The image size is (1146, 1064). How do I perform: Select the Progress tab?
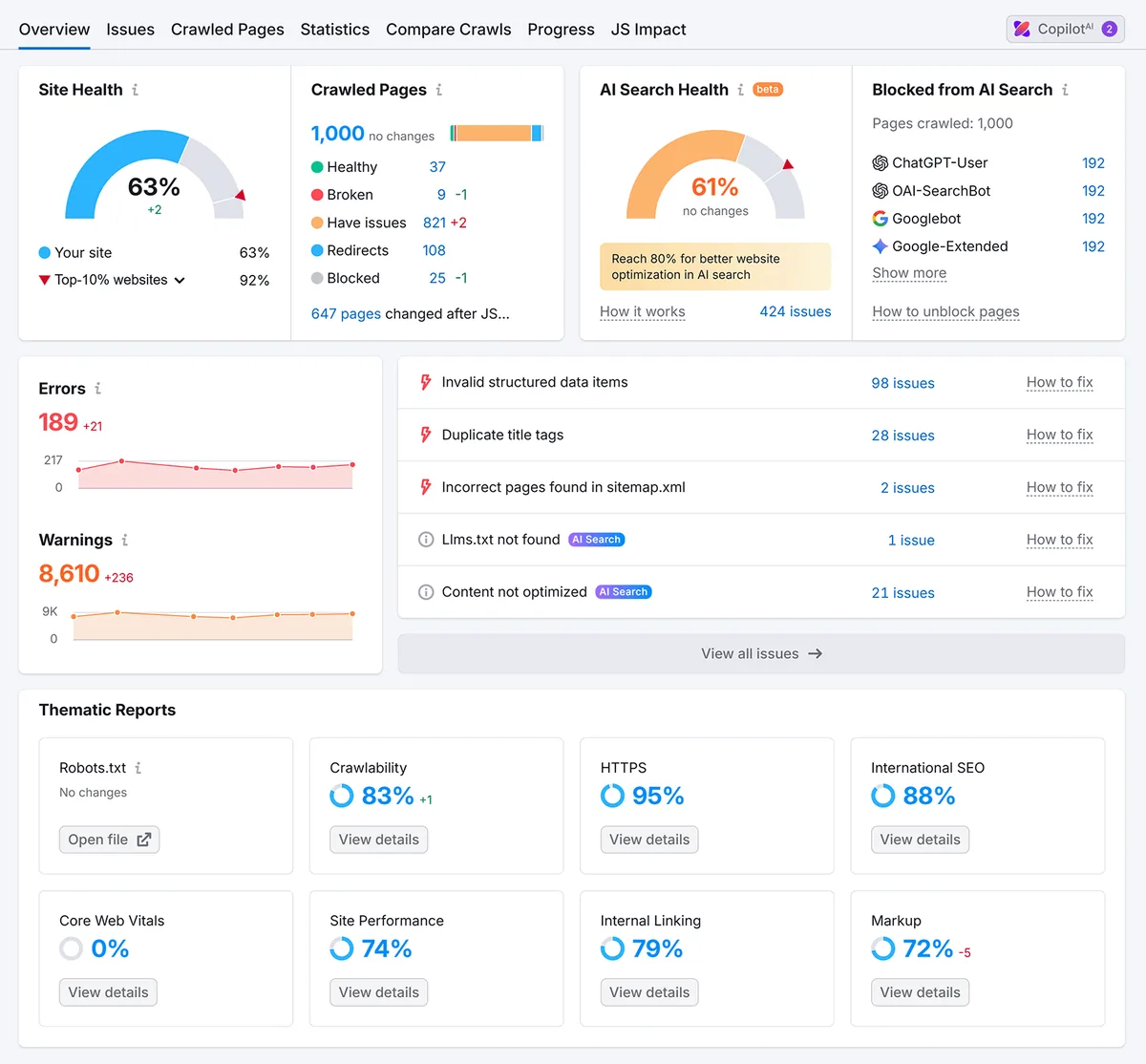[x=561, y=30]
